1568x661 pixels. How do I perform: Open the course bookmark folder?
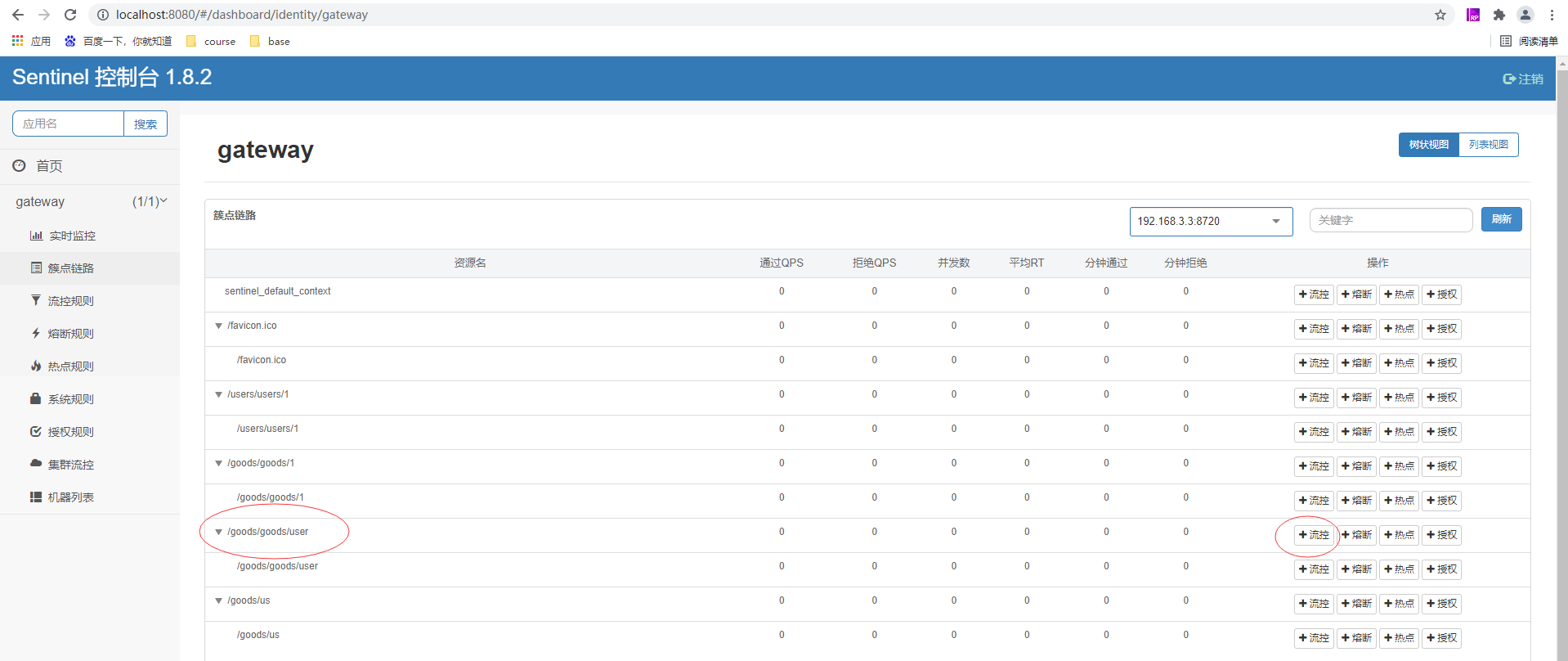211,41
